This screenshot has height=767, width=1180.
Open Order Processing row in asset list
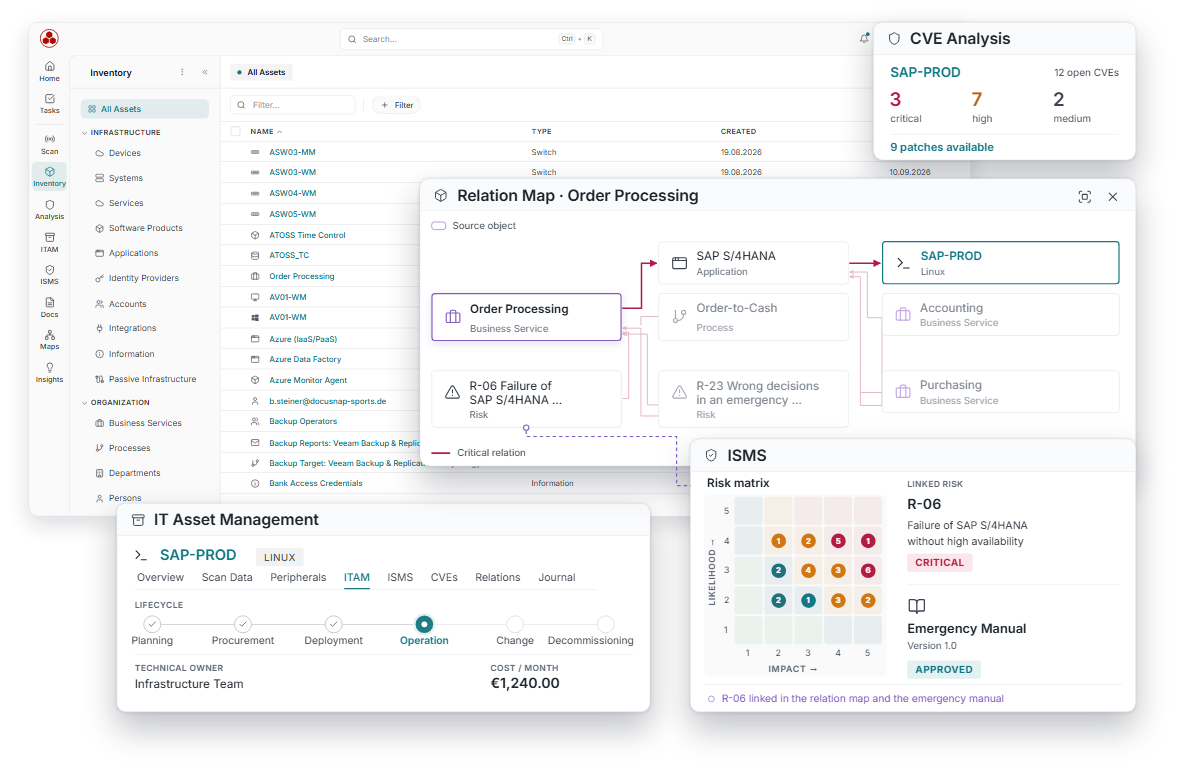click(x=302, y=276)
